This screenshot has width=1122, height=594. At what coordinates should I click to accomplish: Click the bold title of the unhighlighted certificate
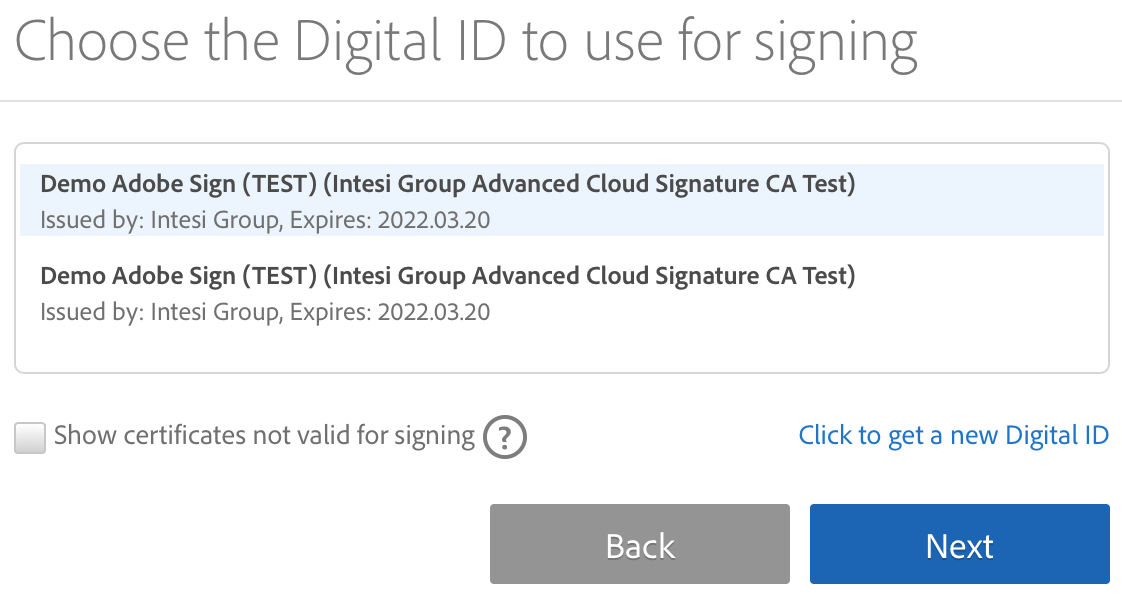tap(447, 275)
